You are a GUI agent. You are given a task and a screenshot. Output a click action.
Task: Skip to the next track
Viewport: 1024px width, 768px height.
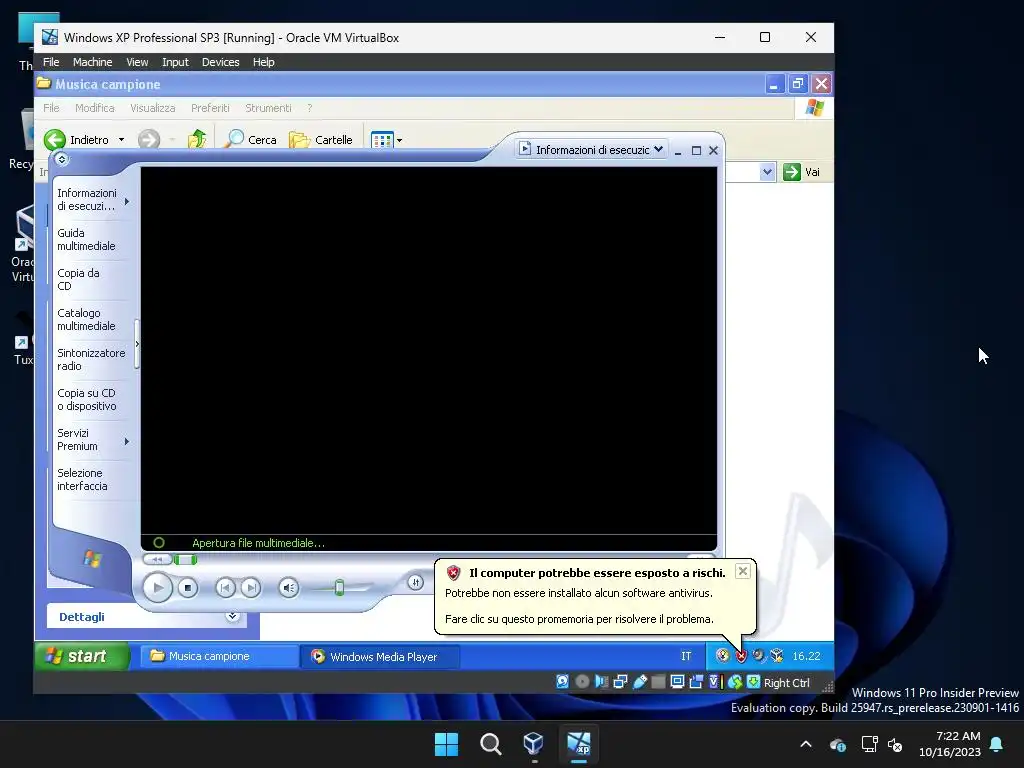click(251, 588)
